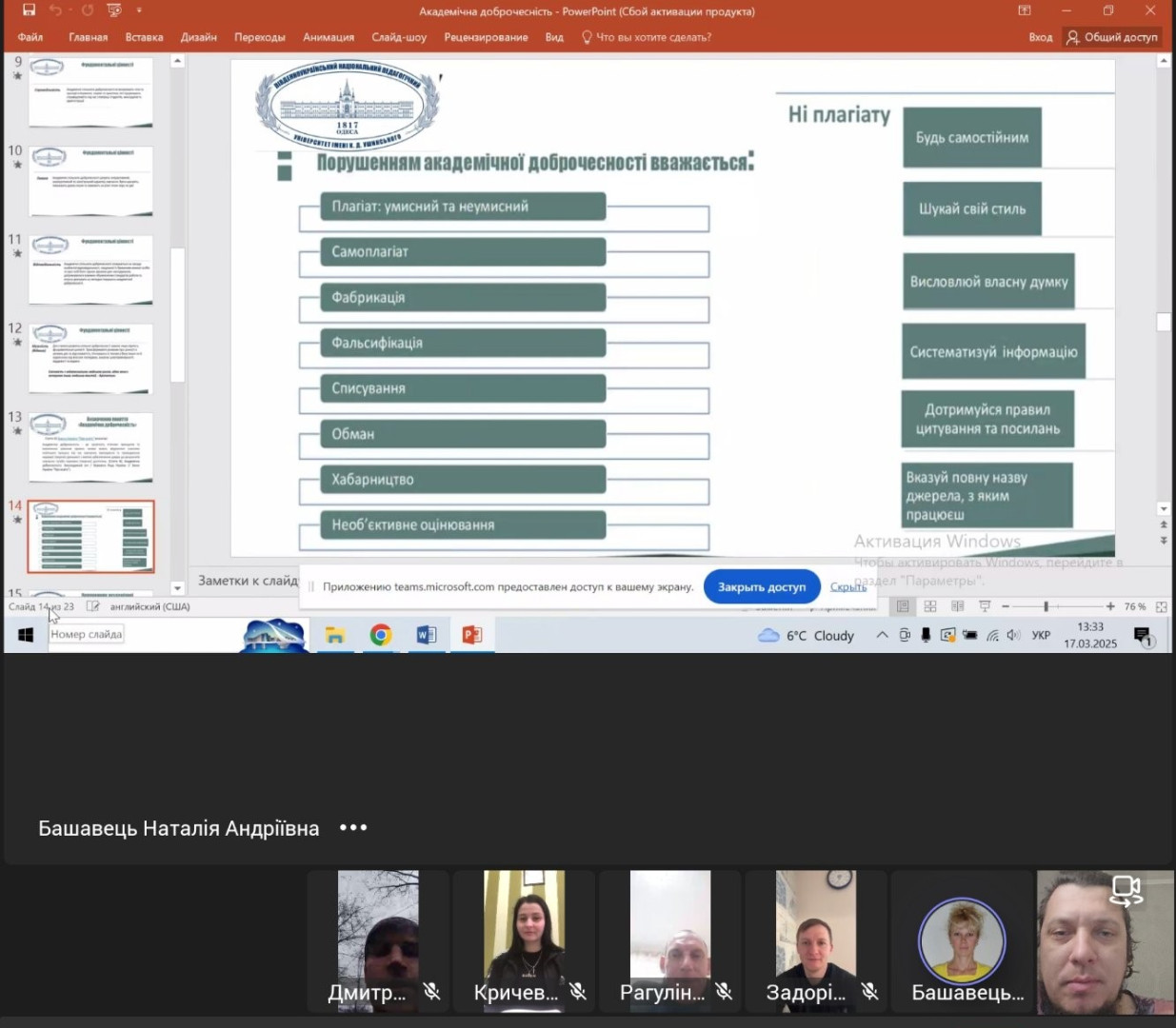Click the Общий доступ share button
Screen dimensions: 1176x1028
tap(1112, 37)
